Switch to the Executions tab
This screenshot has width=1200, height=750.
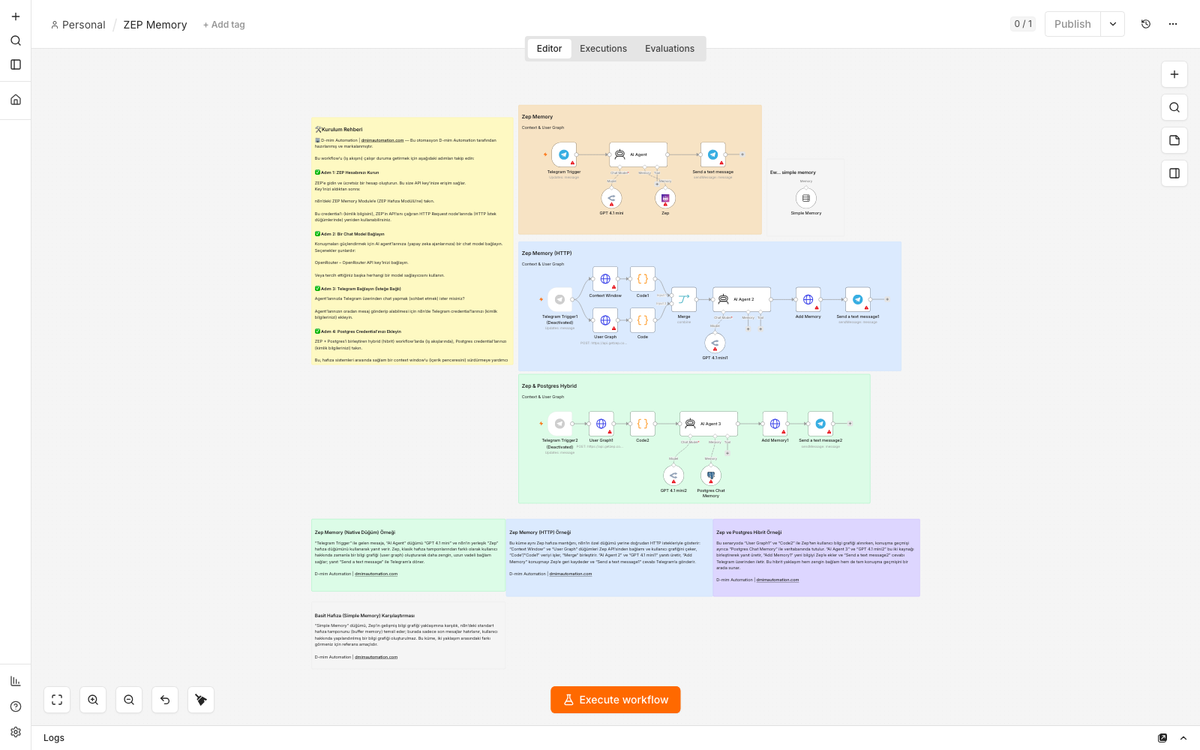point(603,48)
